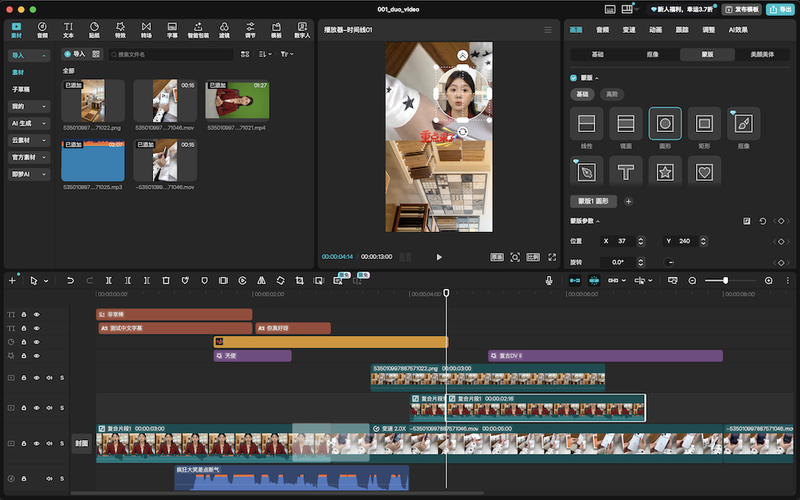
Task: Open the media sort order dropdown
Action: click(264, 54)
